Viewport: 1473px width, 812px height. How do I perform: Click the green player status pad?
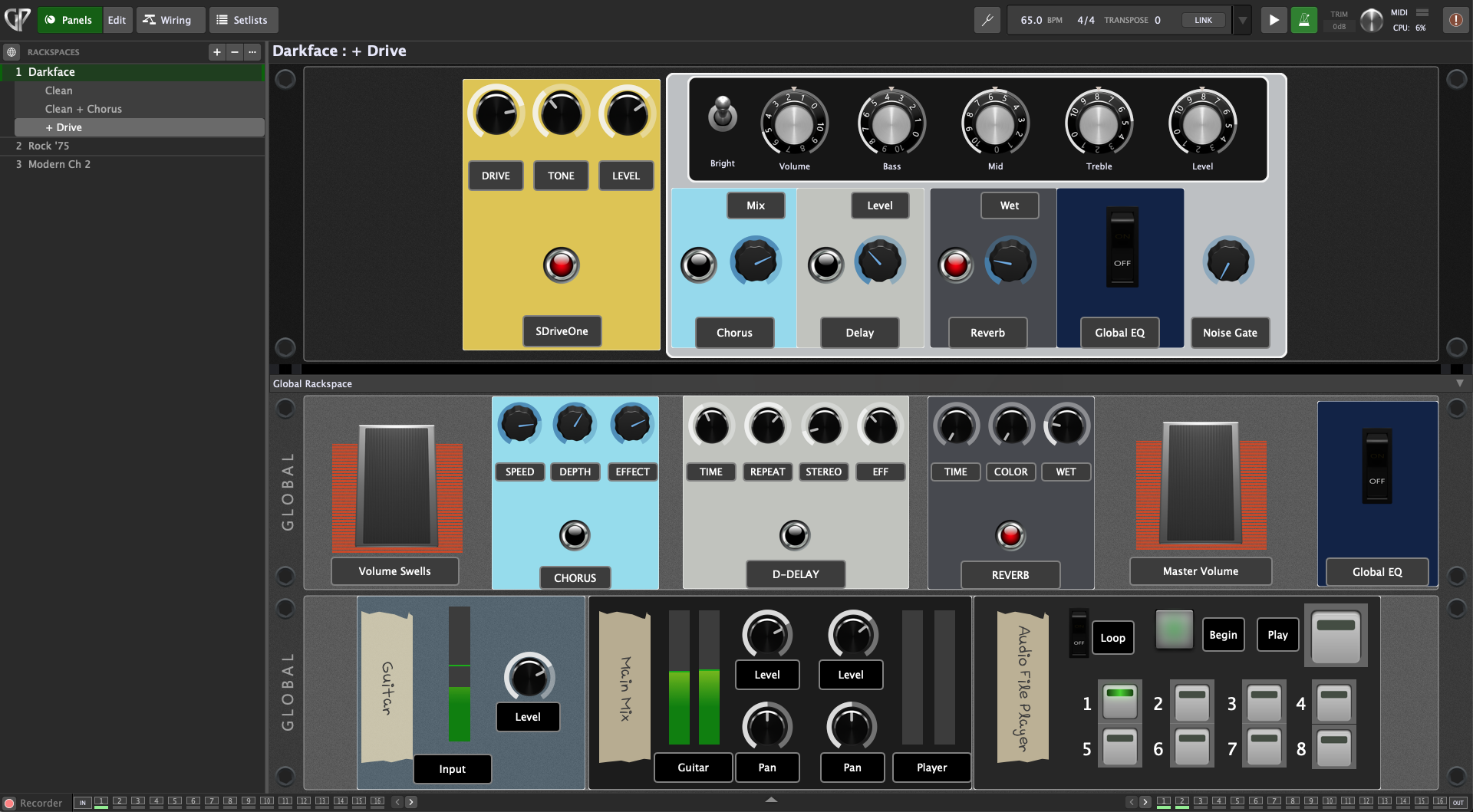click(1174, 630)
